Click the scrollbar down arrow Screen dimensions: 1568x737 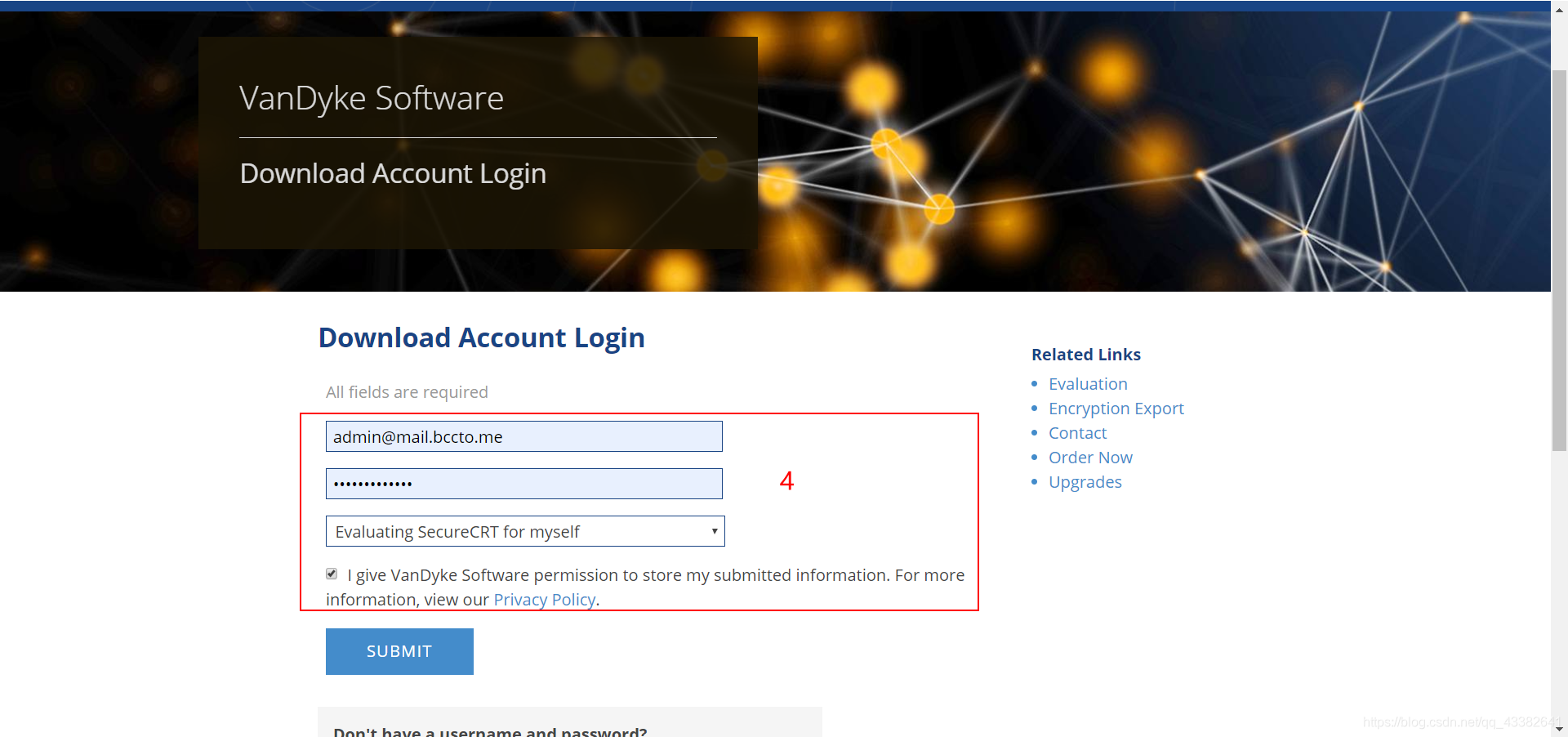(x=1559, y=728)
